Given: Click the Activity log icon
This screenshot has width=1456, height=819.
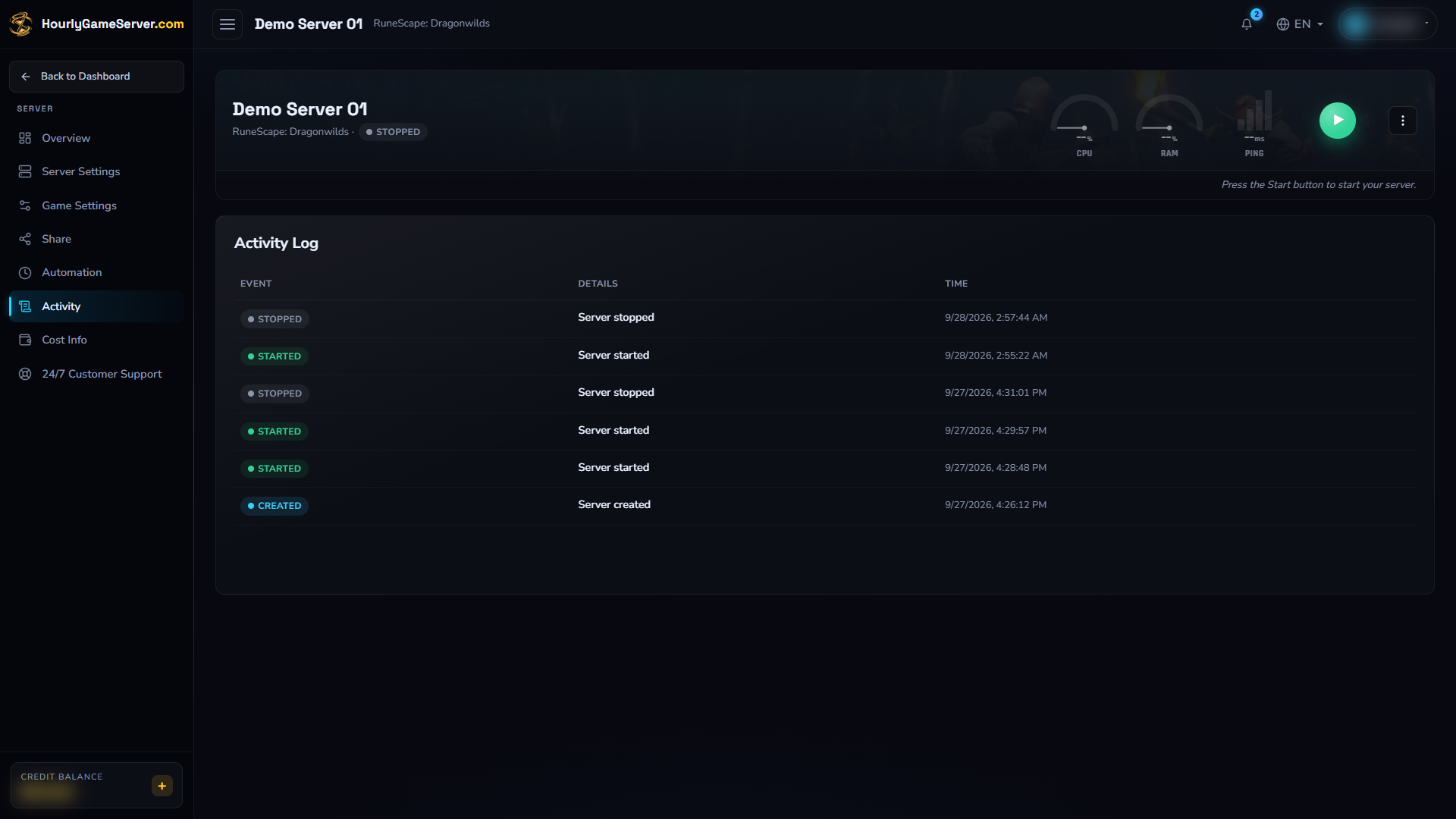Looking at the screenshot, I should click(25, 306).
